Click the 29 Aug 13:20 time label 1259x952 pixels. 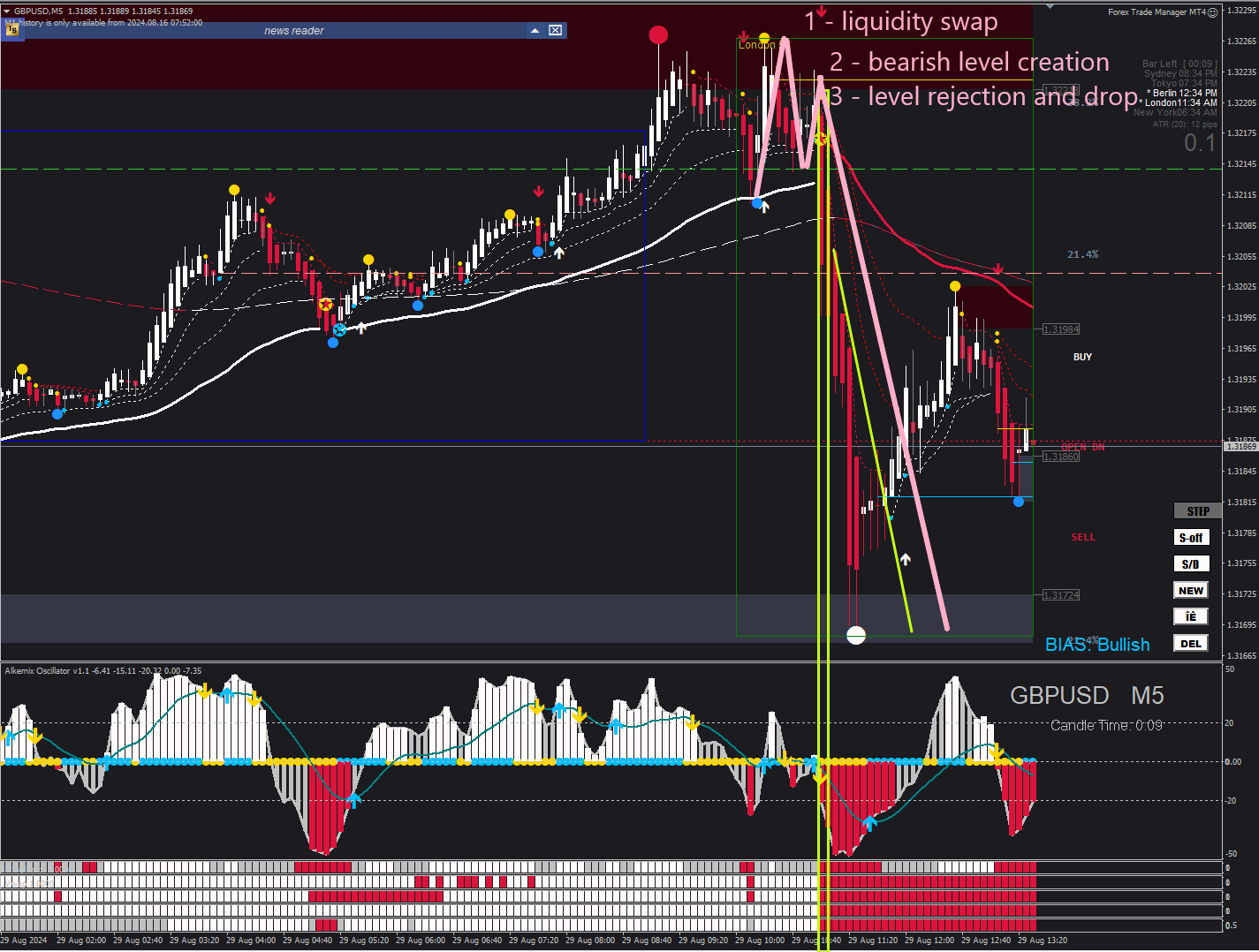[1043, 941]
